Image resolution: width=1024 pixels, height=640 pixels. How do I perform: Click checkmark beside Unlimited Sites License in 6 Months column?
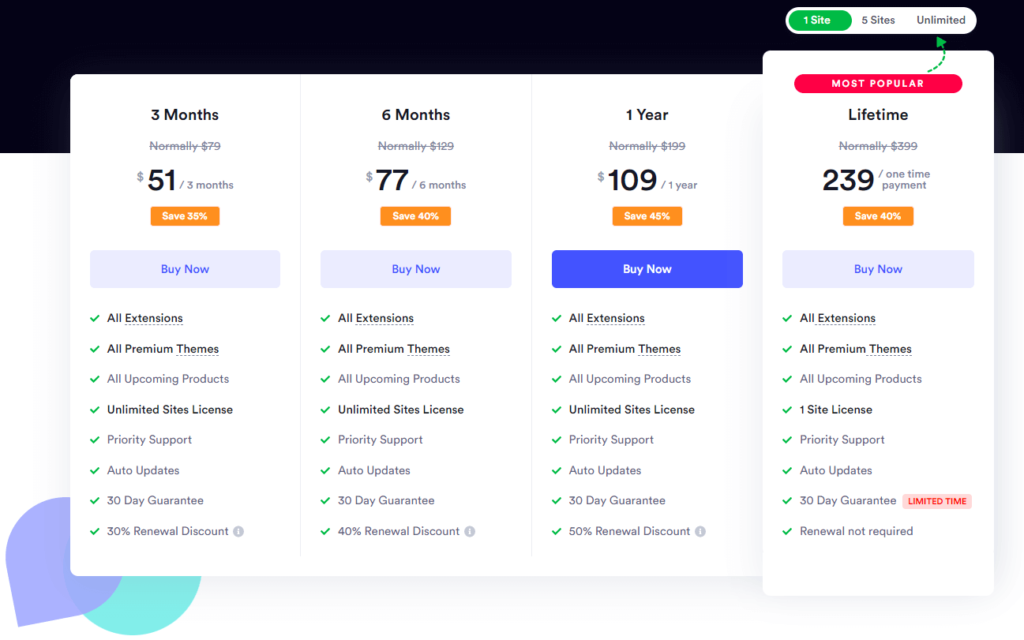tap(325, 410)
